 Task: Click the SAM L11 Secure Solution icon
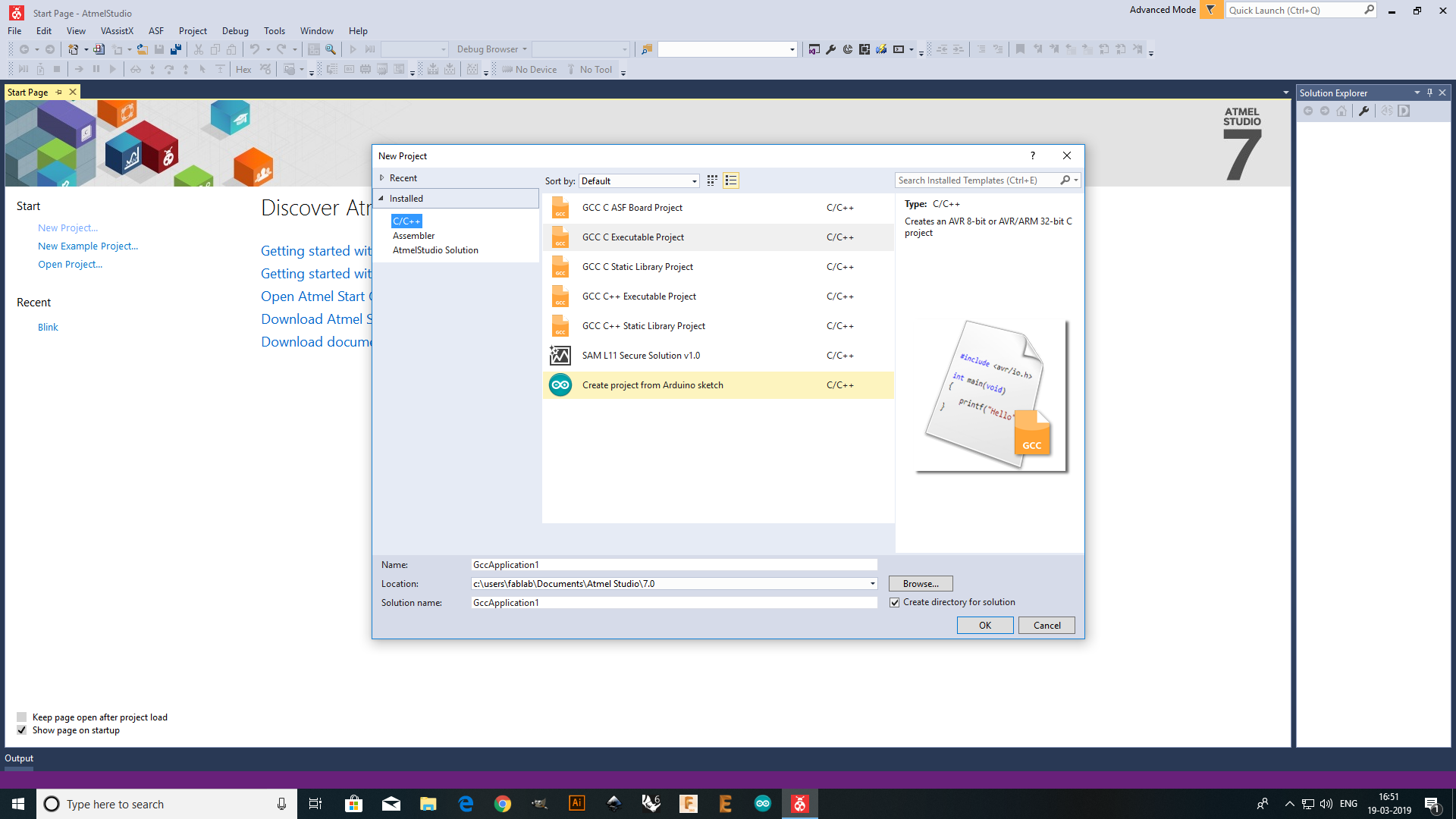[560, 356]
